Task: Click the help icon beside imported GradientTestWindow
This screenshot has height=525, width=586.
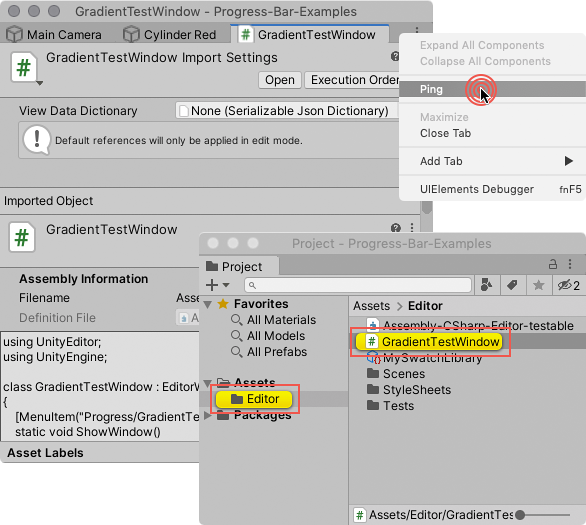Action: tap(396, 228)
